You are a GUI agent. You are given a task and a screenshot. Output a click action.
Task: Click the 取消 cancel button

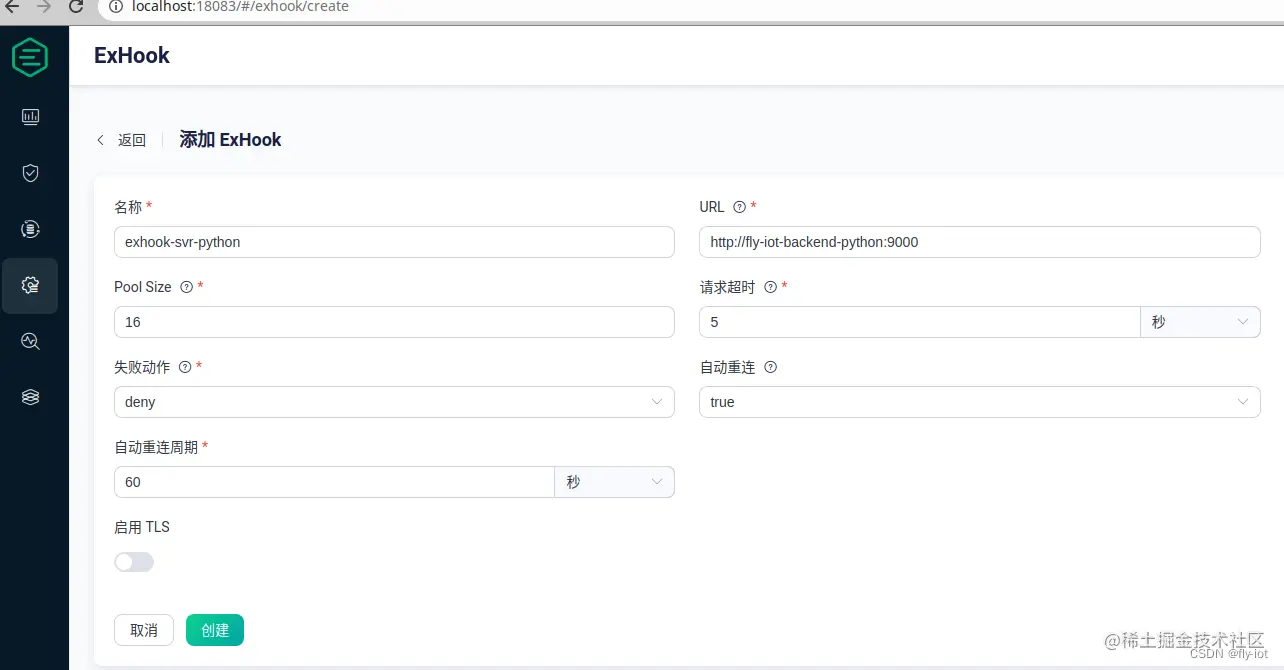click(x=143, y=630)
